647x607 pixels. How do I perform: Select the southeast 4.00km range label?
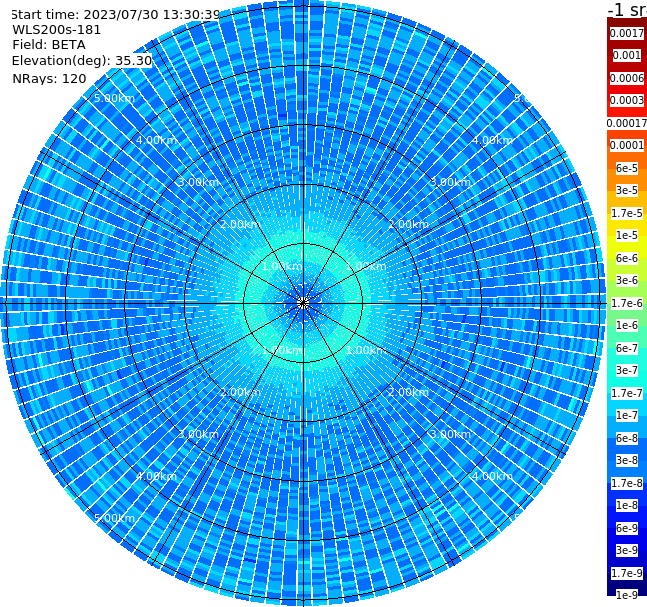pos(492,476)
